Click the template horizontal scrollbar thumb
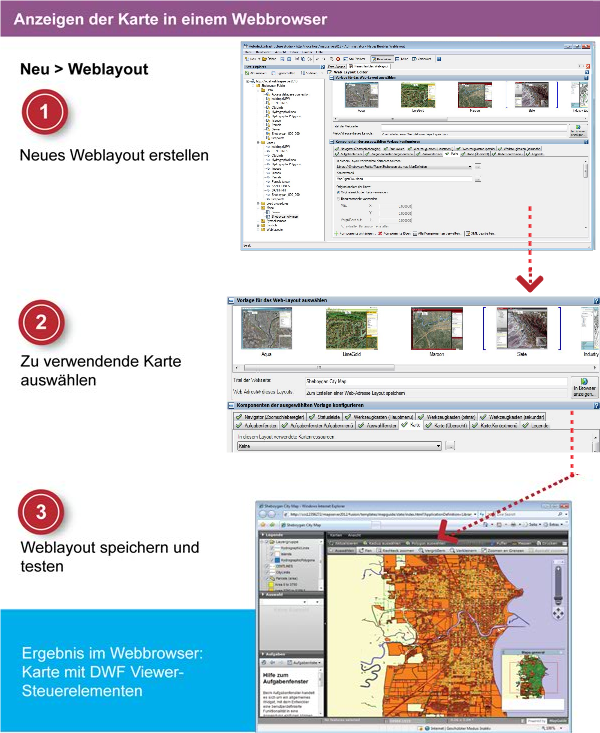Screen dimensions: 600x733 [x=319, y=367]
